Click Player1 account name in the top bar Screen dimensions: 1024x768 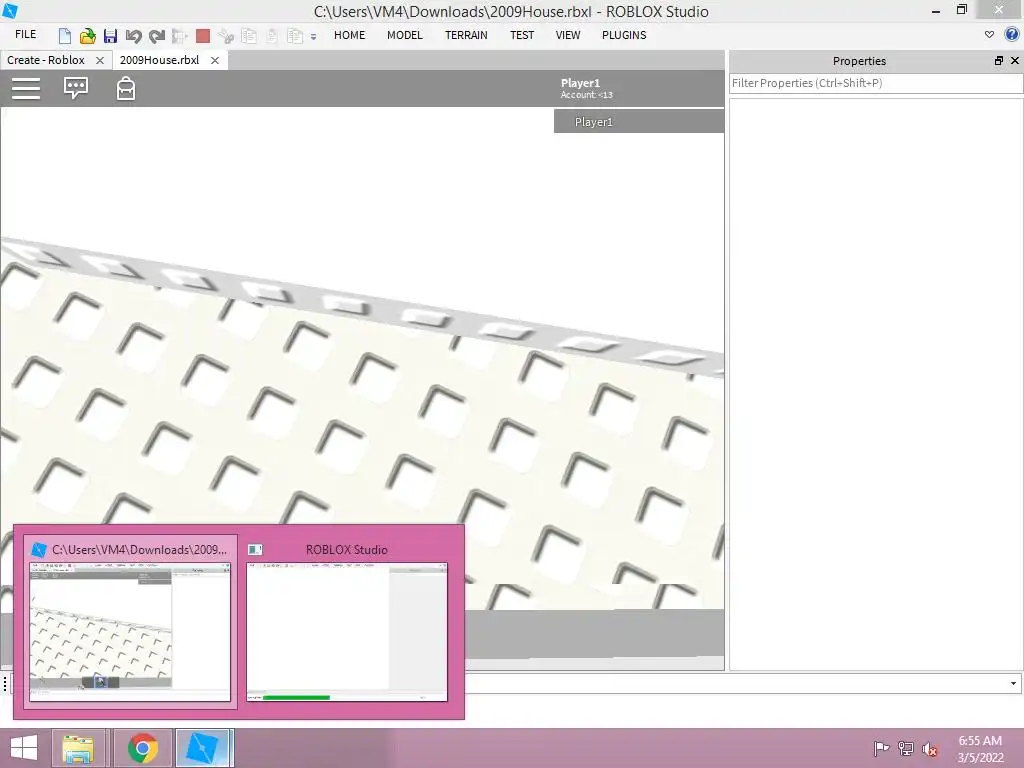(x=580, y=83)
